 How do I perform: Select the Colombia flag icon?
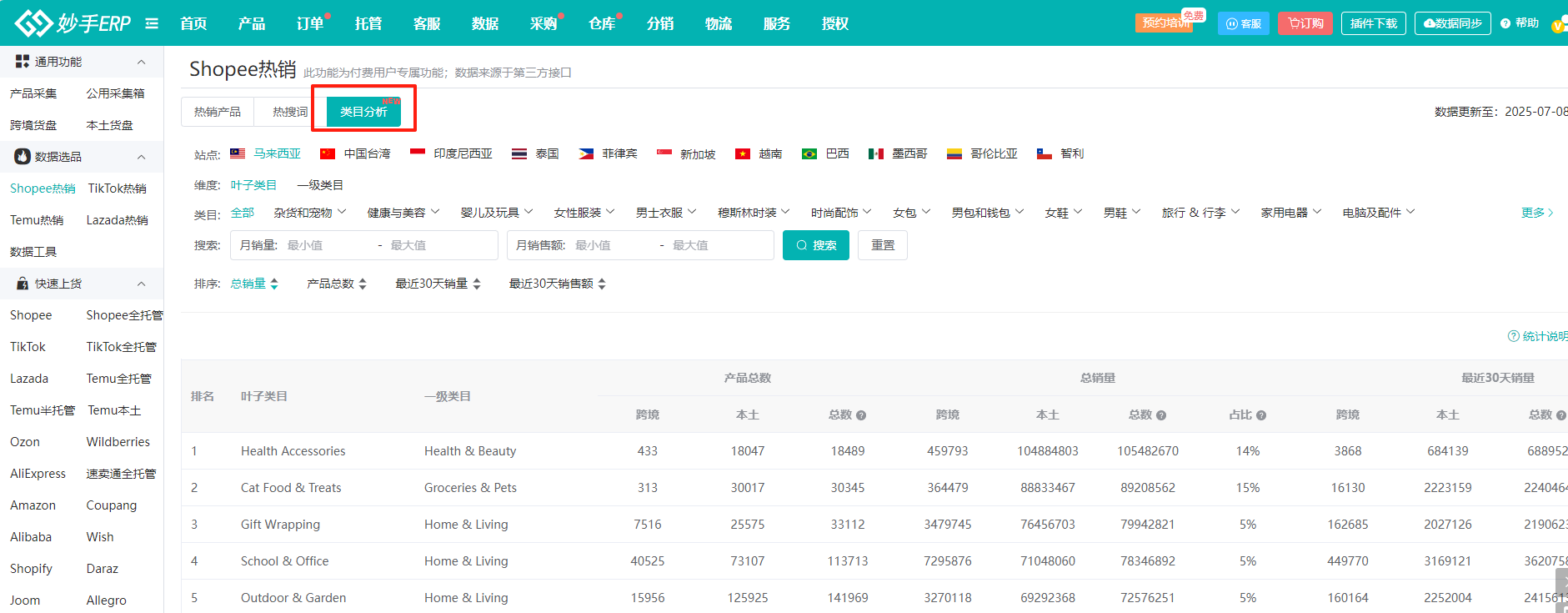point(954,153)
